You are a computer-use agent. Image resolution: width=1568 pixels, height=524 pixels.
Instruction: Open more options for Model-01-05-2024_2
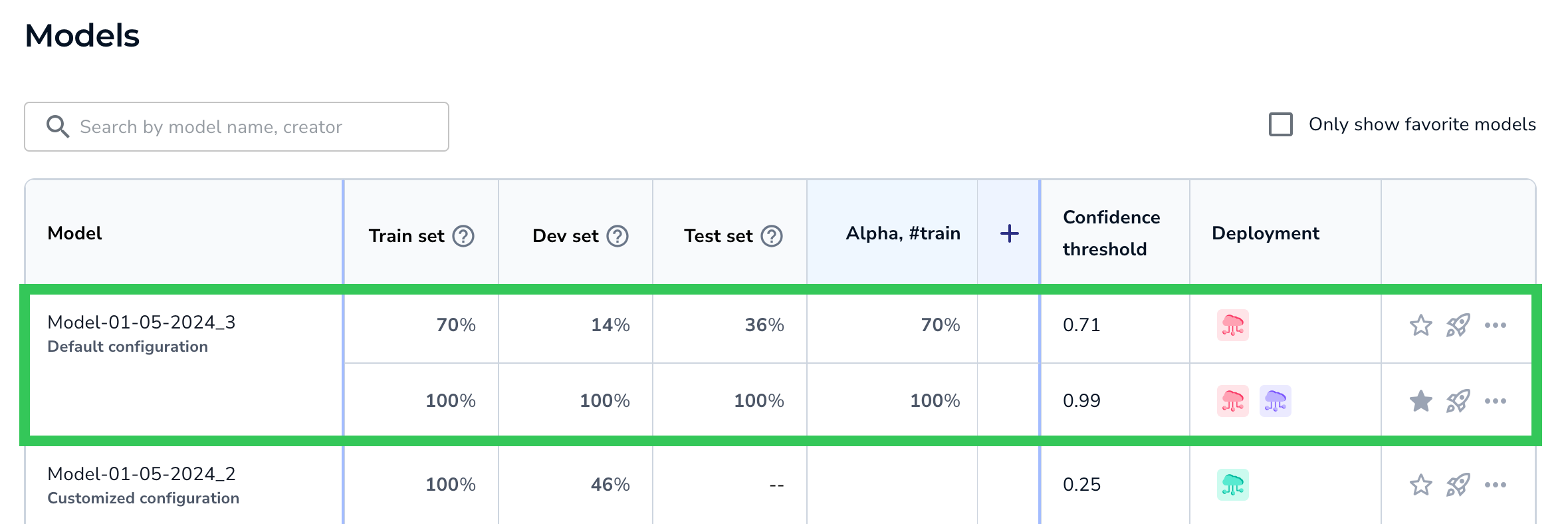point(1495,485)
